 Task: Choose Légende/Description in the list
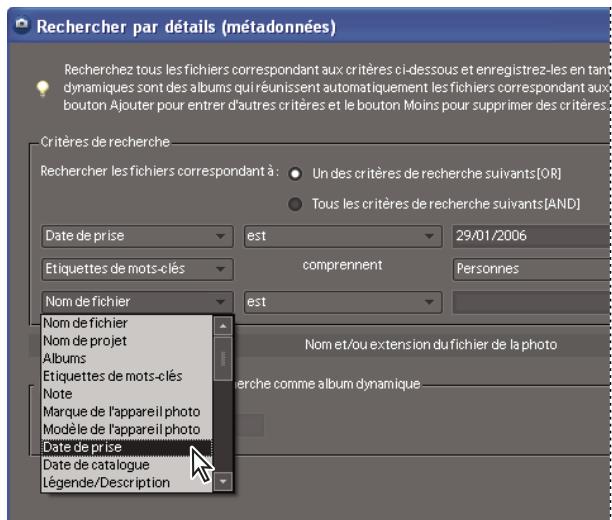tap(127, 483)
